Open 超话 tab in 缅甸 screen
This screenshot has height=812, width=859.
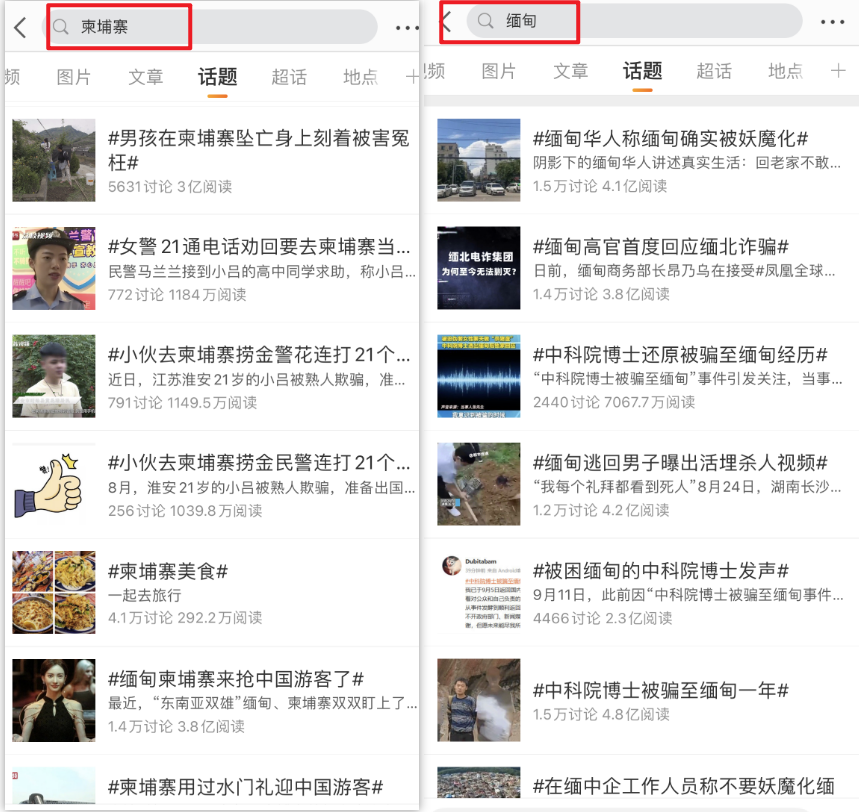pyautogui.click(x=714, y=71)
